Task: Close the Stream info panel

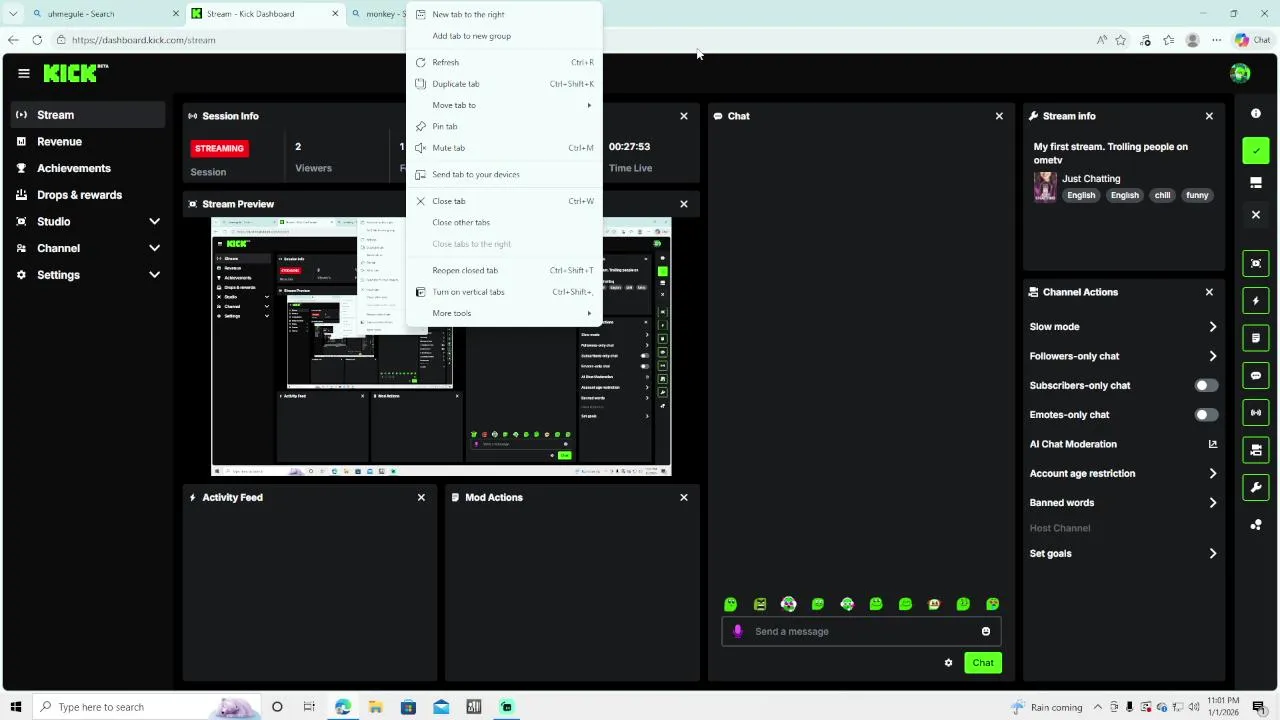Action: [1209, 116]
